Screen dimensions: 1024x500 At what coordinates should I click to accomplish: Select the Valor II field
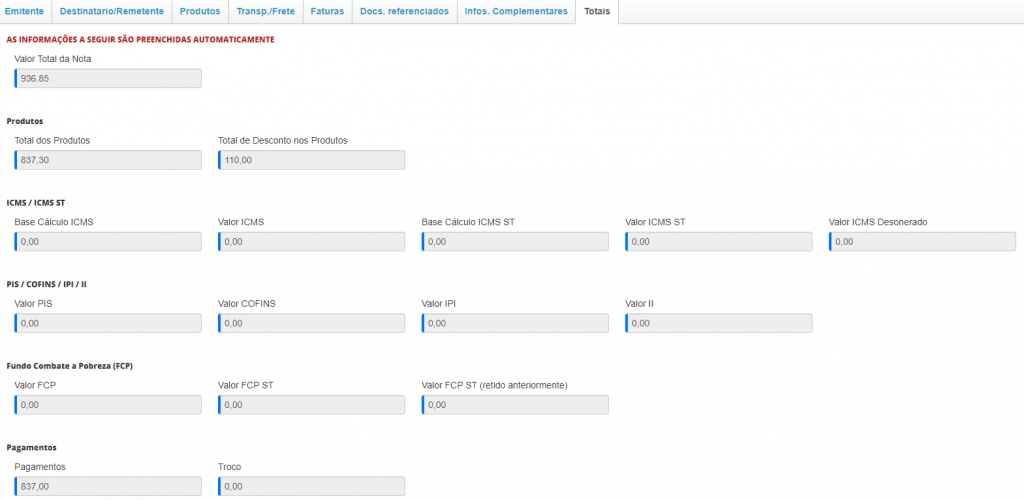click(718, 323)
